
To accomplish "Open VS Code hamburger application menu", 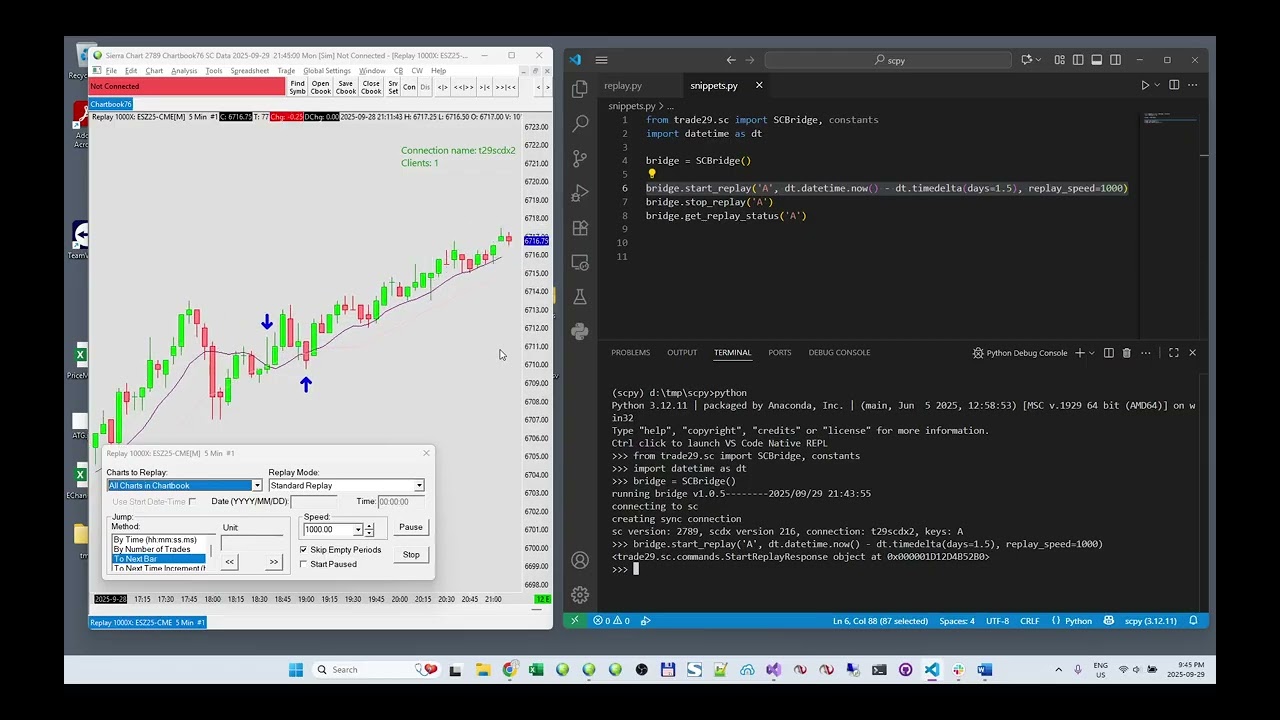I will click(x=601, y=60).
